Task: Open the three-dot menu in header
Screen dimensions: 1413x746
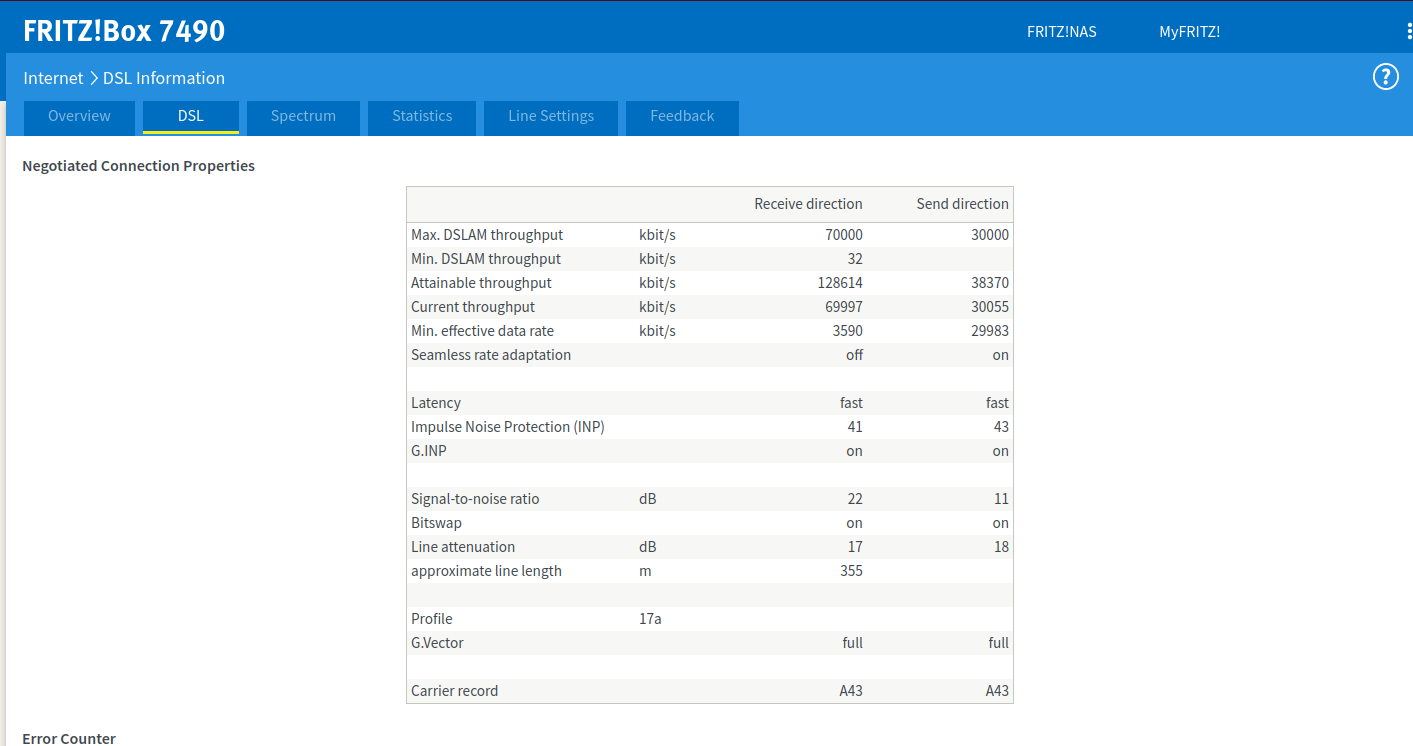Action: (1408, 31)
